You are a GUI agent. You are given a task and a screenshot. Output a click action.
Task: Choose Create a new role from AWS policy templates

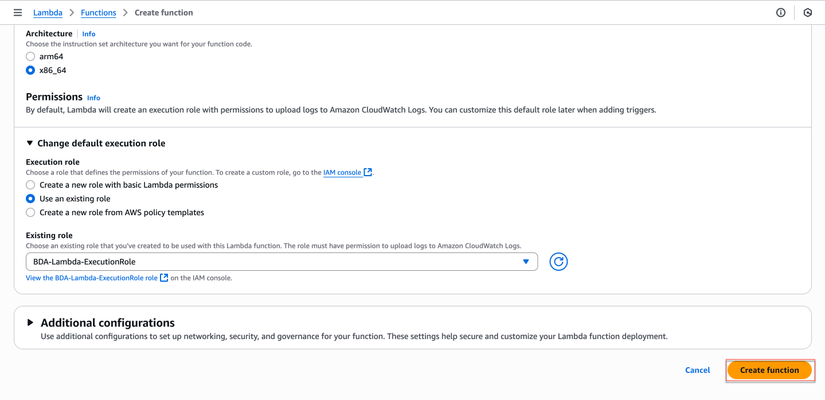point(31,213)
